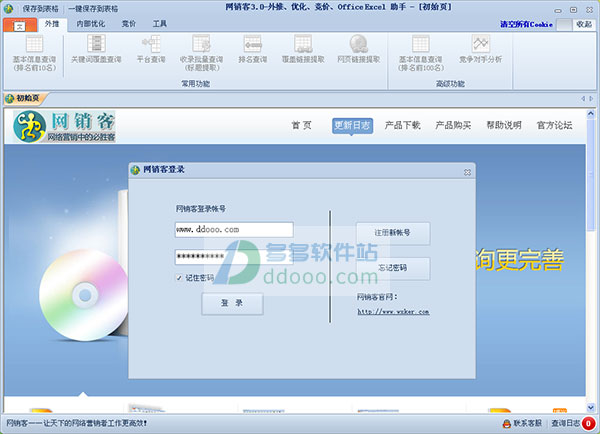This screenshot has height=434, width=600.
Task: Launch 平台查询 icon
Action: [x=151, y=49]
